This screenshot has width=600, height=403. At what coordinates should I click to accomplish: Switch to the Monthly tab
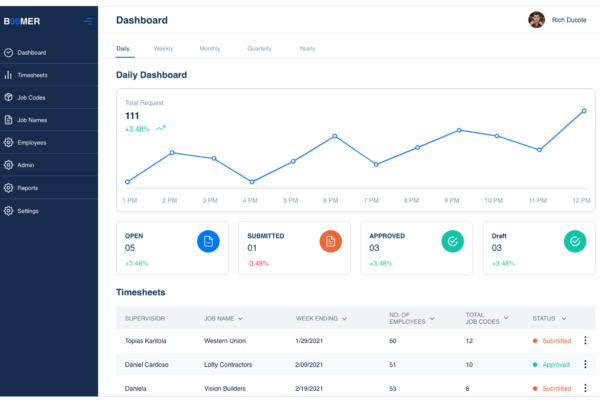[x=210, y=48]
